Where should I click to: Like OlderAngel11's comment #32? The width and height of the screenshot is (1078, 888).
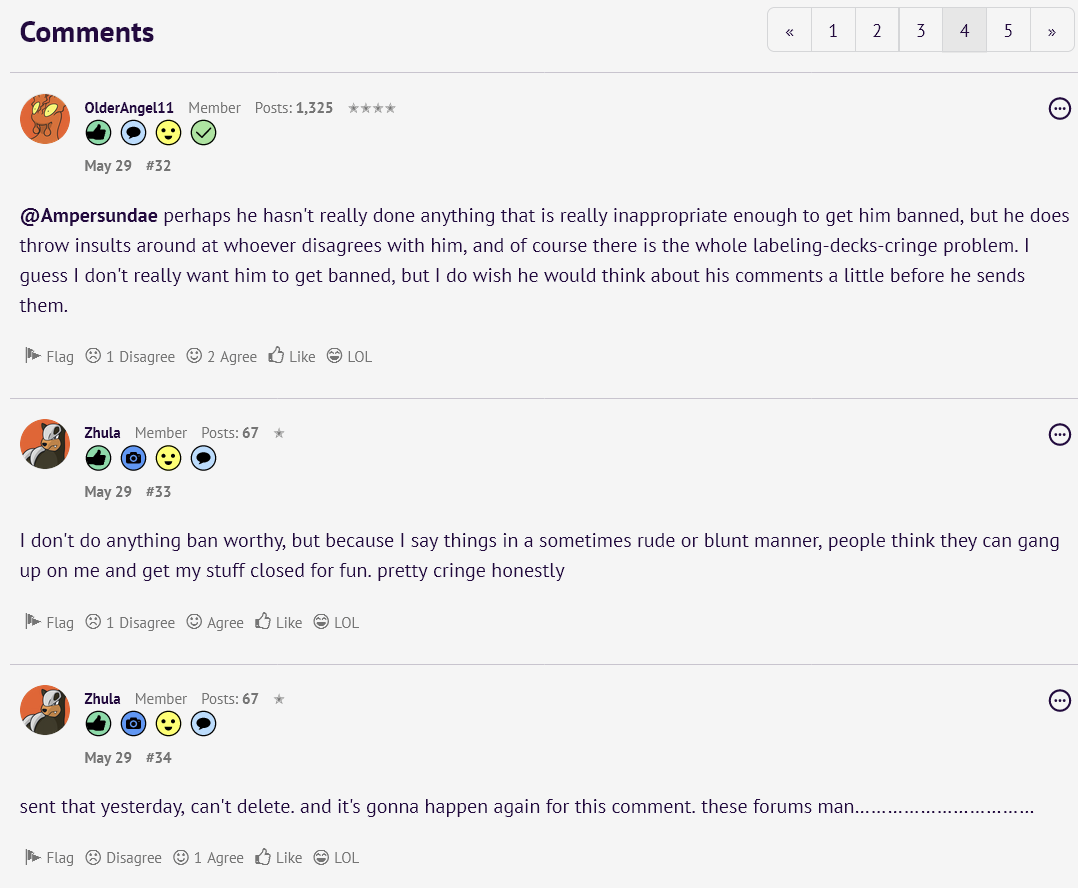point(292,357)
